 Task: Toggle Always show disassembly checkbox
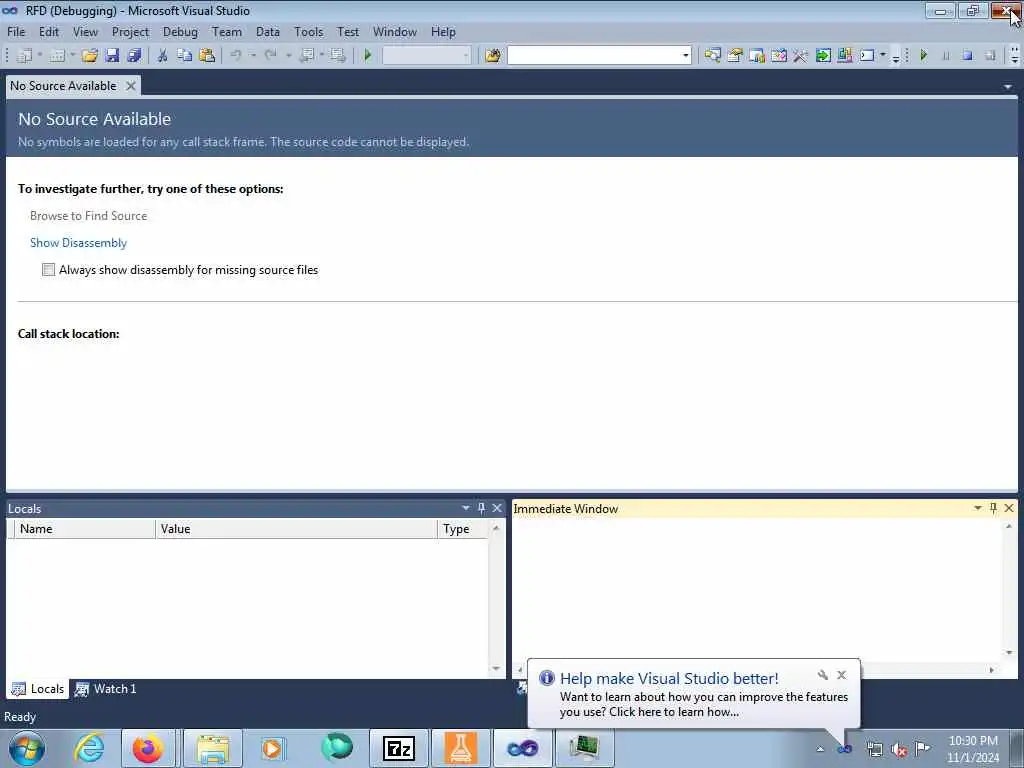point(48,270)
